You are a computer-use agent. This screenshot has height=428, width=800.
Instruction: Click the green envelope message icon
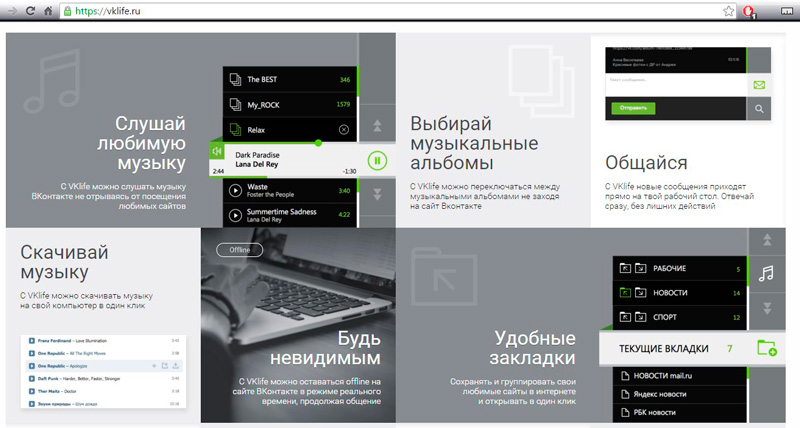click(759, 85)
